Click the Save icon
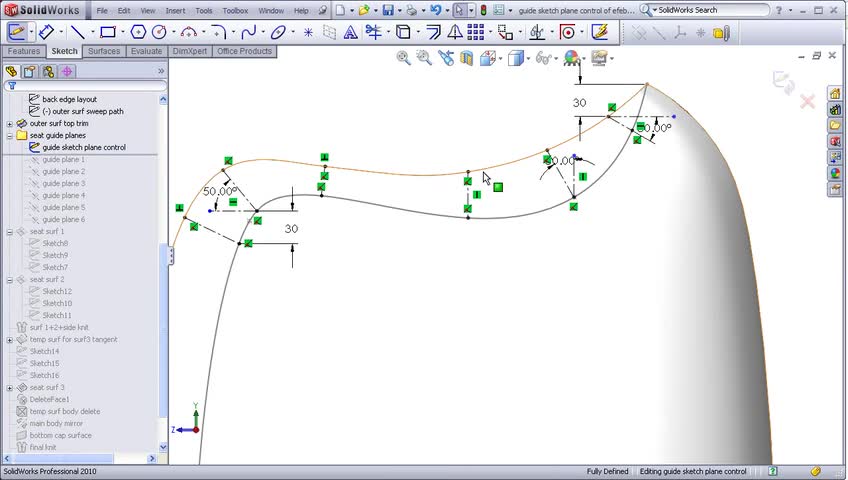The height and width of the screenshot is (480, 848). click(x=388, y=10)
